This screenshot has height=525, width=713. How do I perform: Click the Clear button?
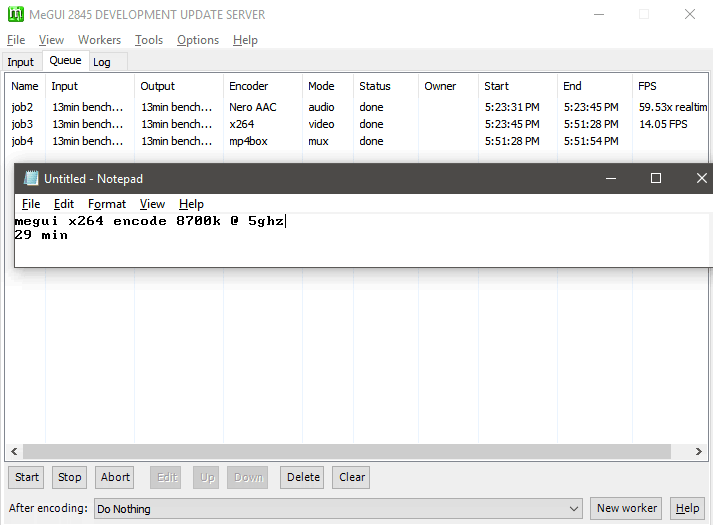351,477
